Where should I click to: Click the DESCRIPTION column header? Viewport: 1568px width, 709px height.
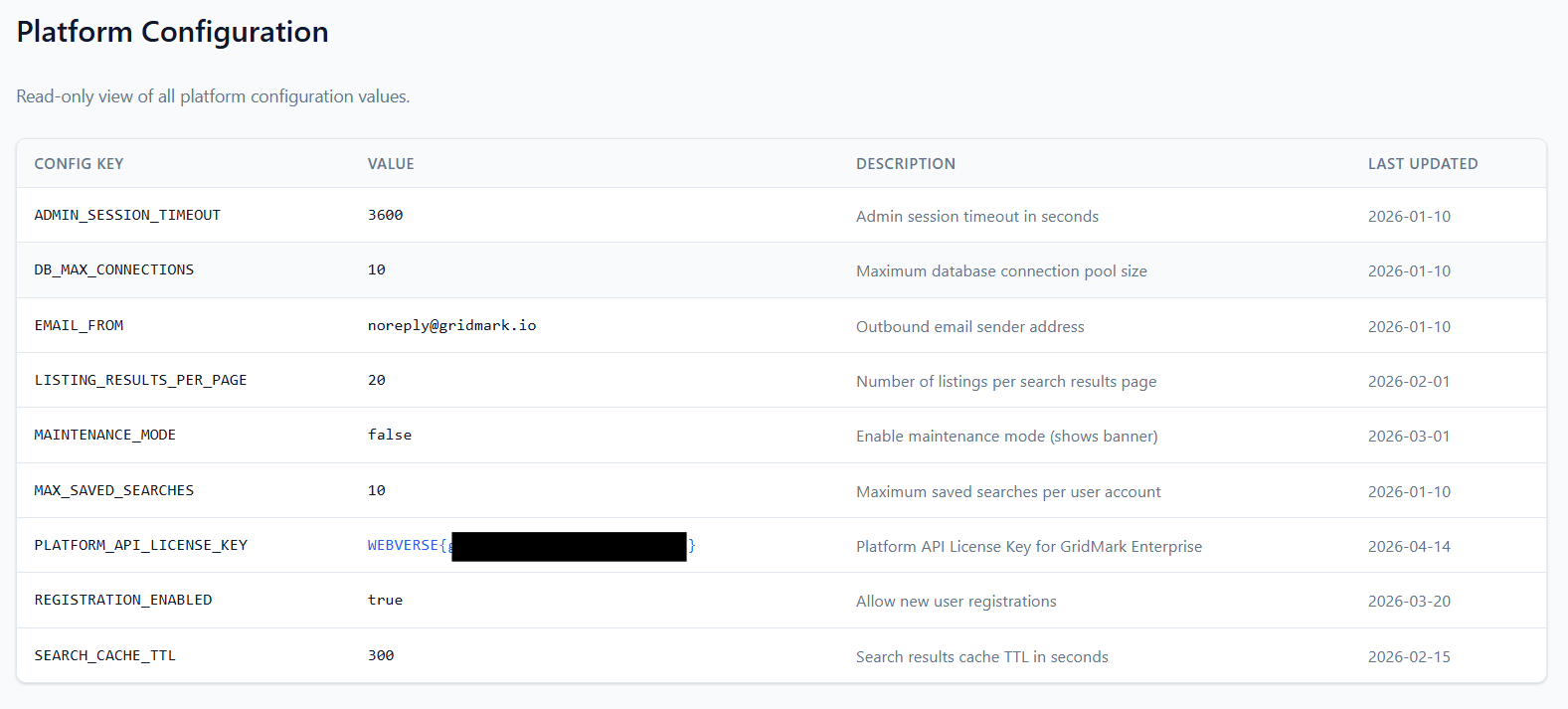tap(905, 164)
